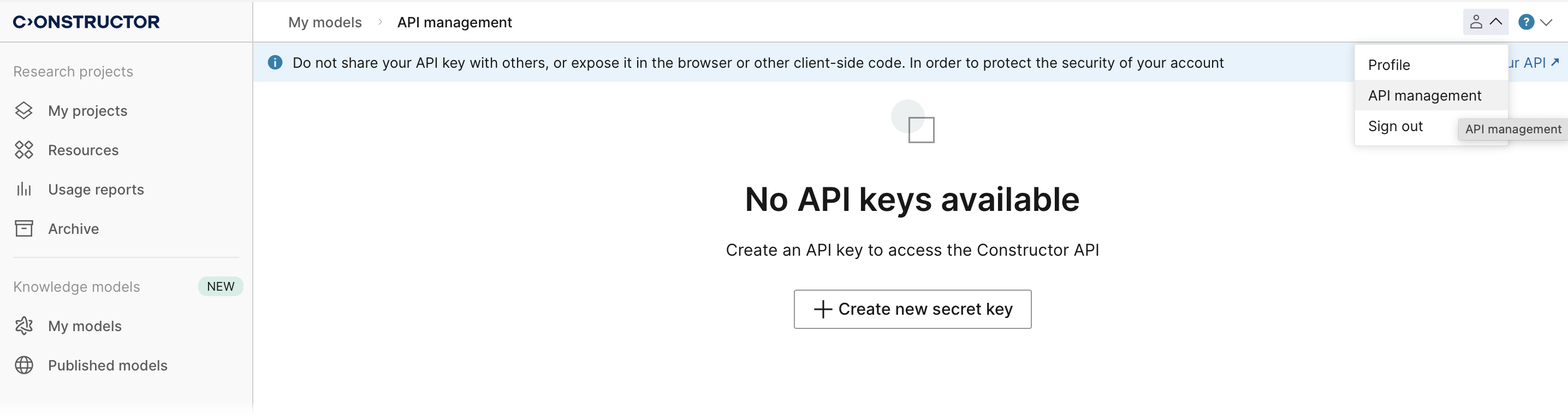This screenshot has height=418, width=1568.
Task: Expand the help question mark dropdown
Action: [1535, 22]
